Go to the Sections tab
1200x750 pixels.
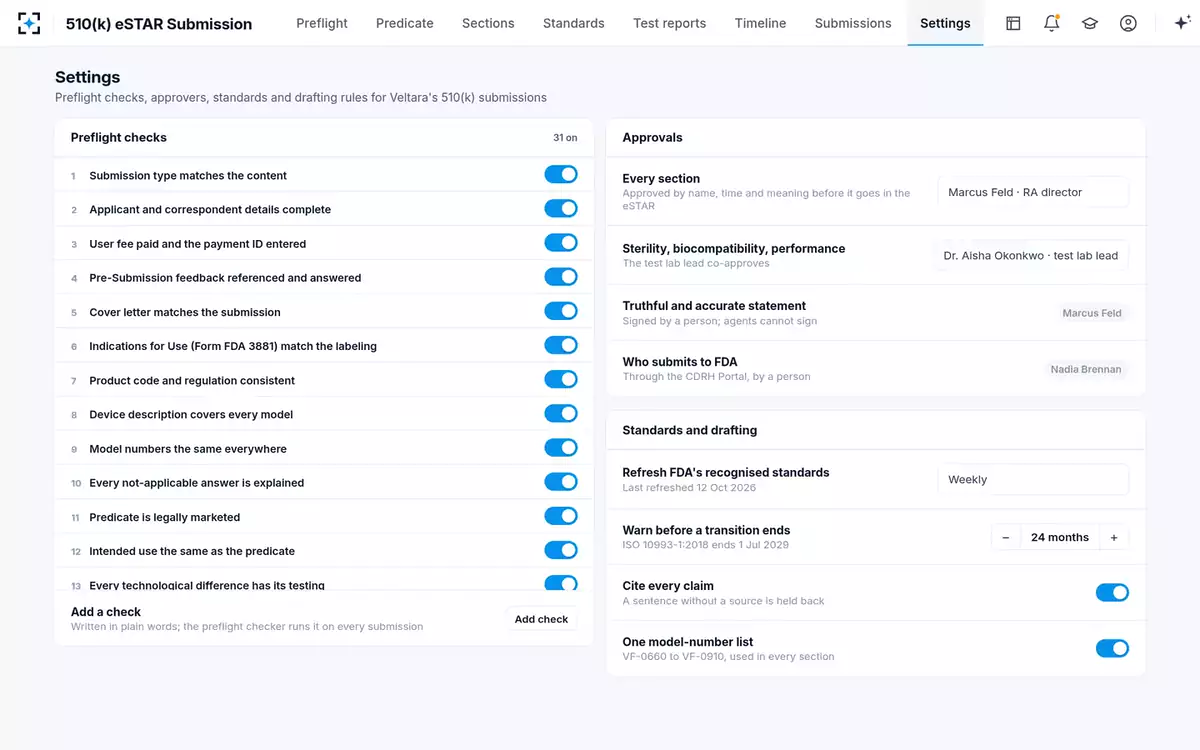point(488,23)
